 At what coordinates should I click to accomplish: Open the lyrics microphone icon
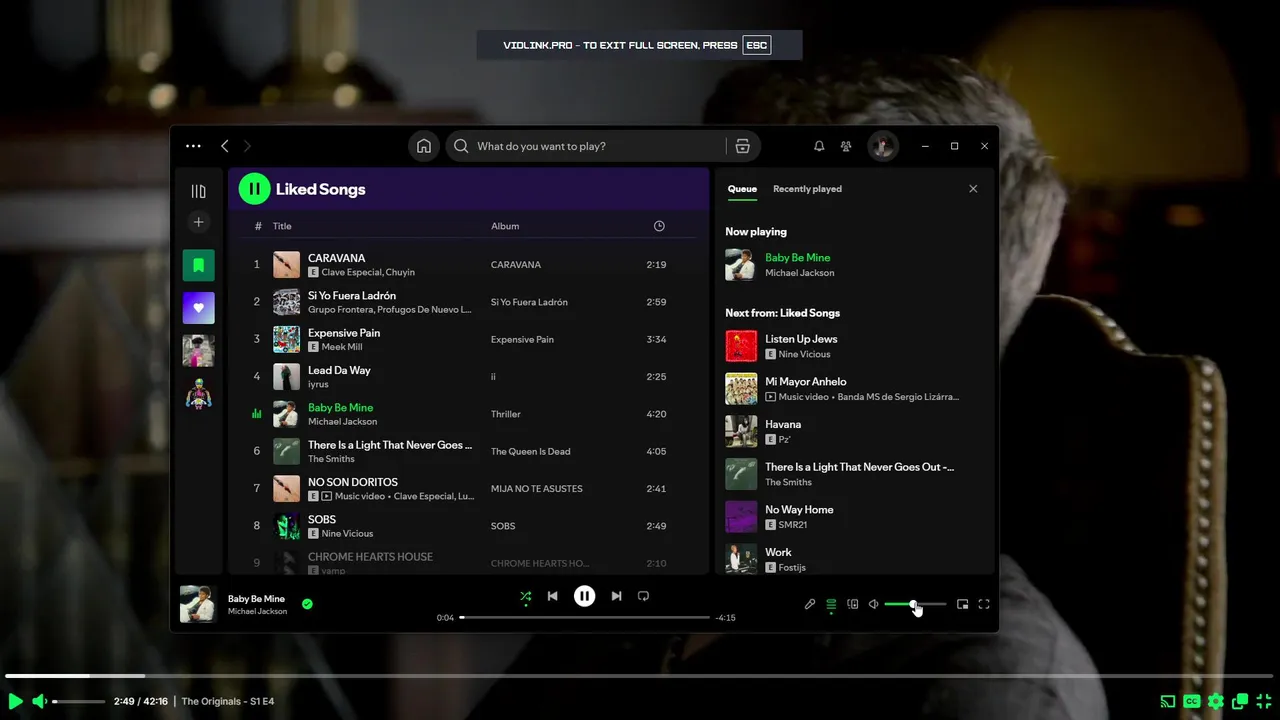click(810, 604)
